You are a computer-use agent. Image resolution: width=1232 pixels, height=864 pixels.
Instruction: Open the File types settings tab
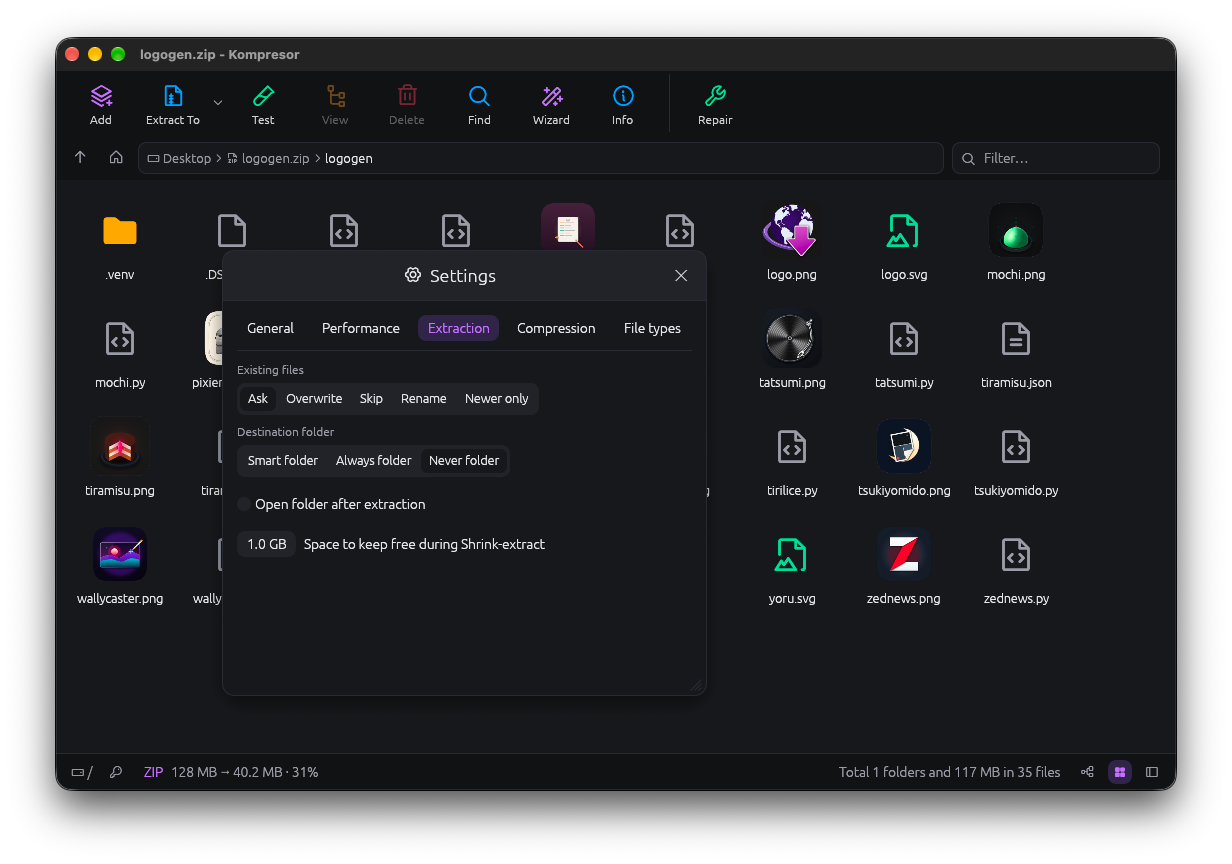652,328
